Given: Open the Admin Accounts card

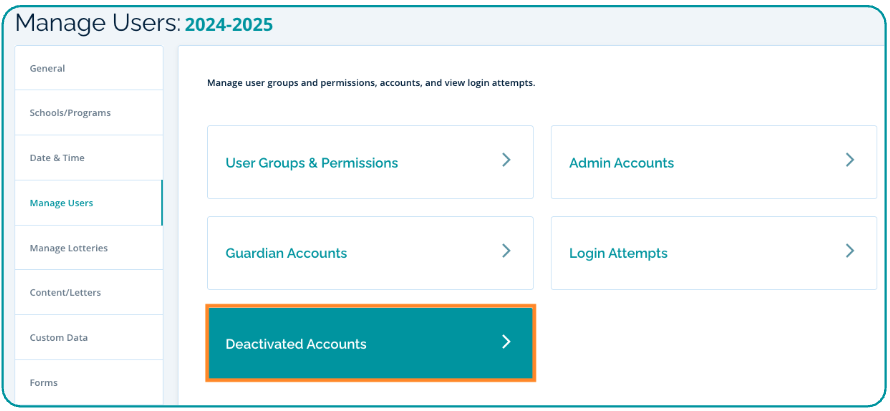Looking at the screenshot, I should tap(621, 163).
